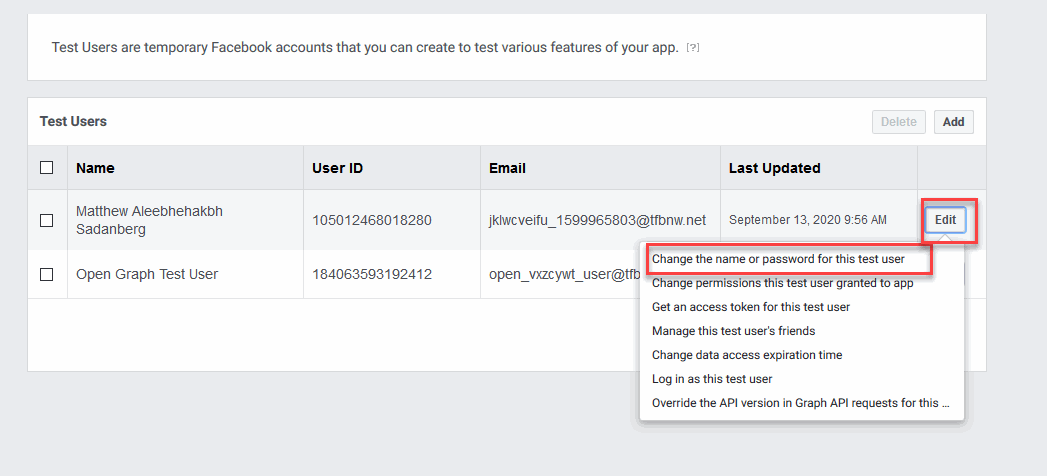Select the Open Graph Test User checkbox

click(x=47, y=274)
